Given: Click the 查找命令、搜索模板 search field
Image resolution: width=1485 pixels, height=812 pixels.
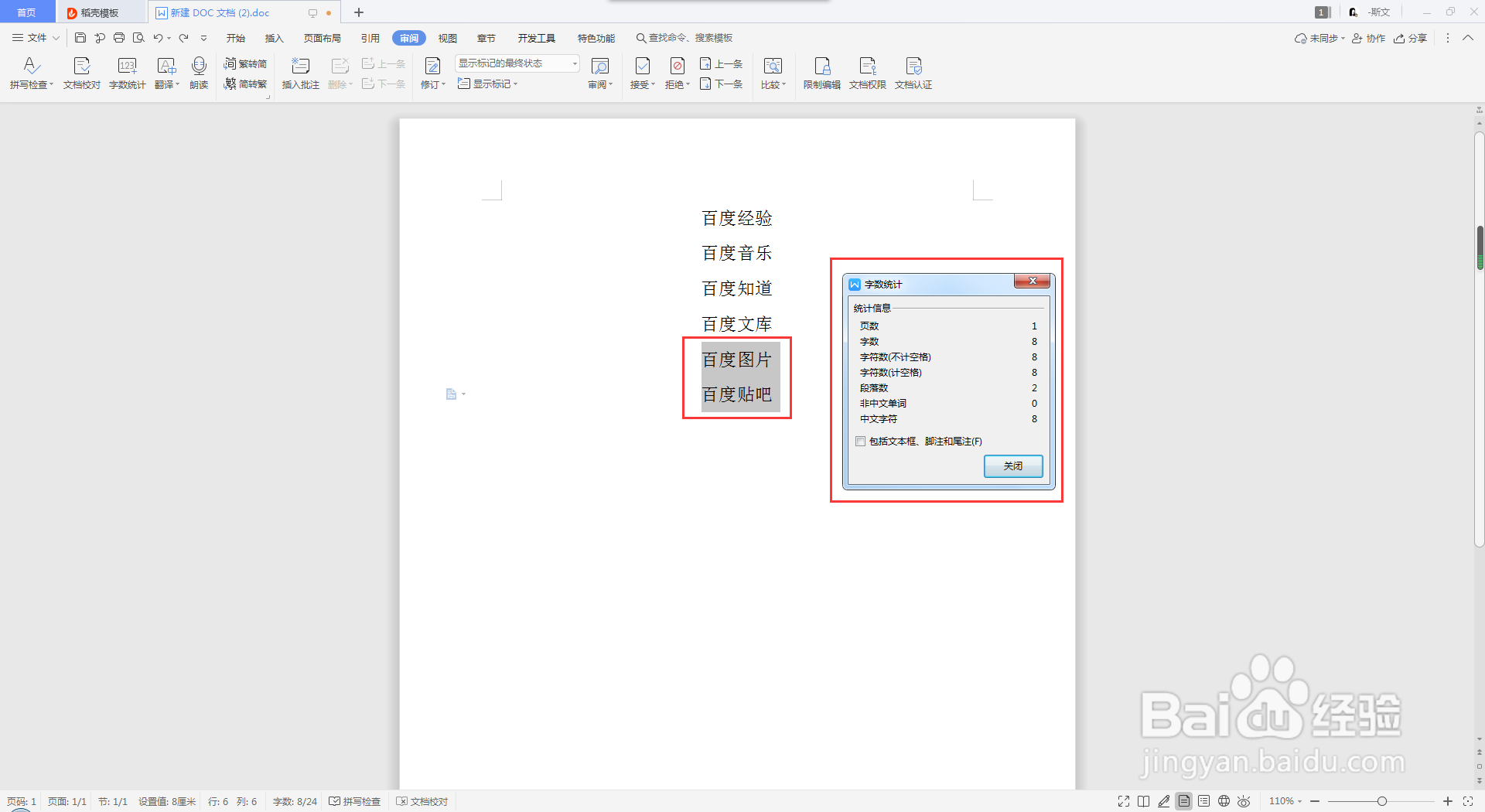Looking at the screenshot, I should tap(684, 38).
